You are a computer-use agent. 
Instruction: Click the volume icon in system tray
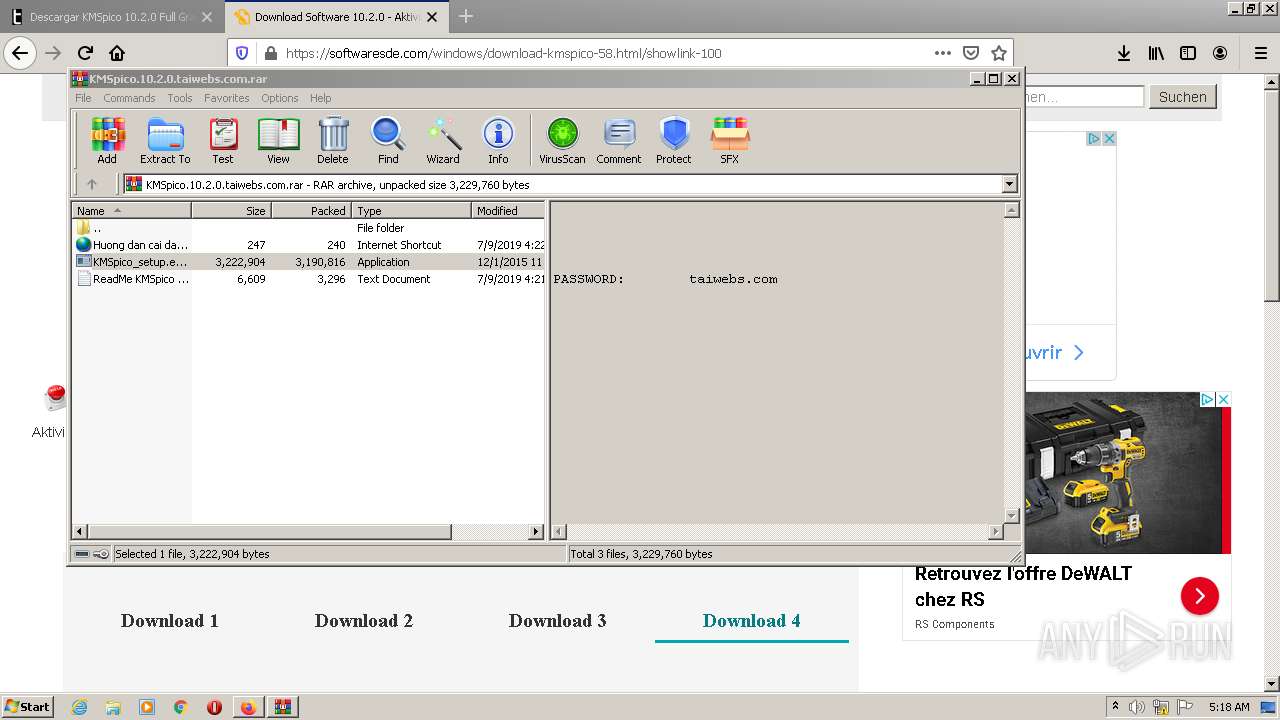tap(1137, 707)
